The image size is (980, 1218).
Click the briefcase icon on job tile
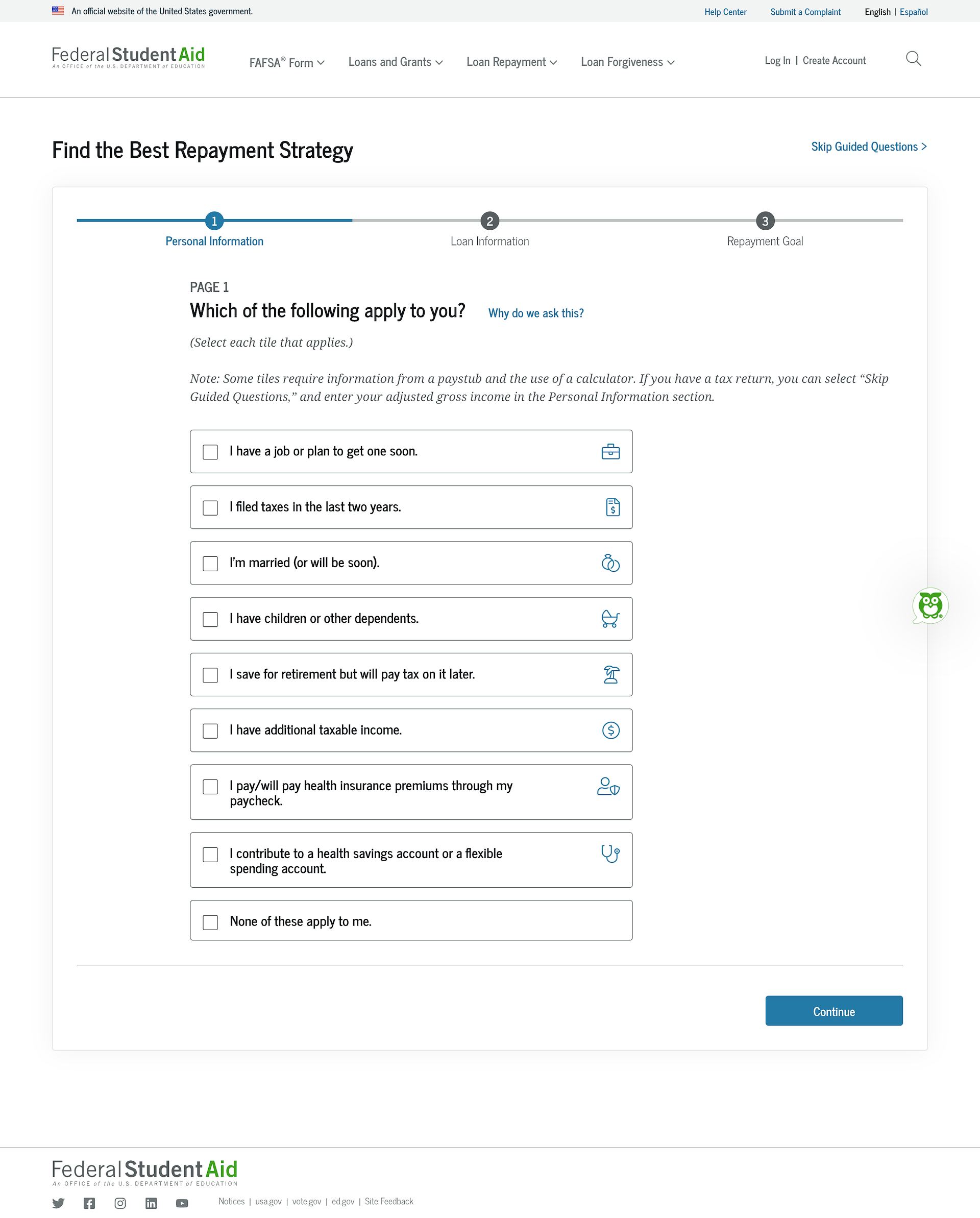pyautogui.click(x=610, y=451)
